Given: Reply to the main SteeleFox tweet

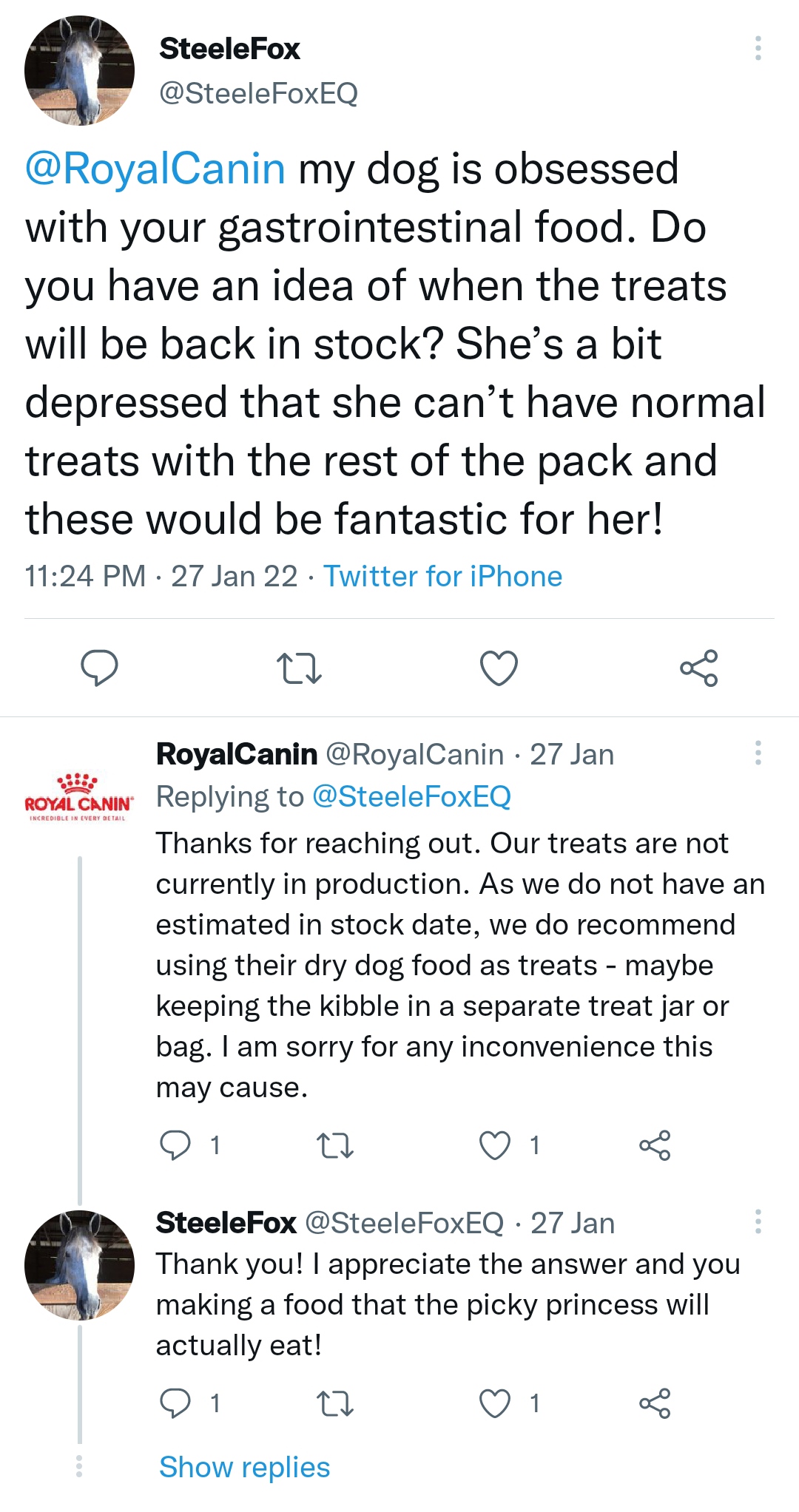Looking at the screenshot, I should coord(99,668).
